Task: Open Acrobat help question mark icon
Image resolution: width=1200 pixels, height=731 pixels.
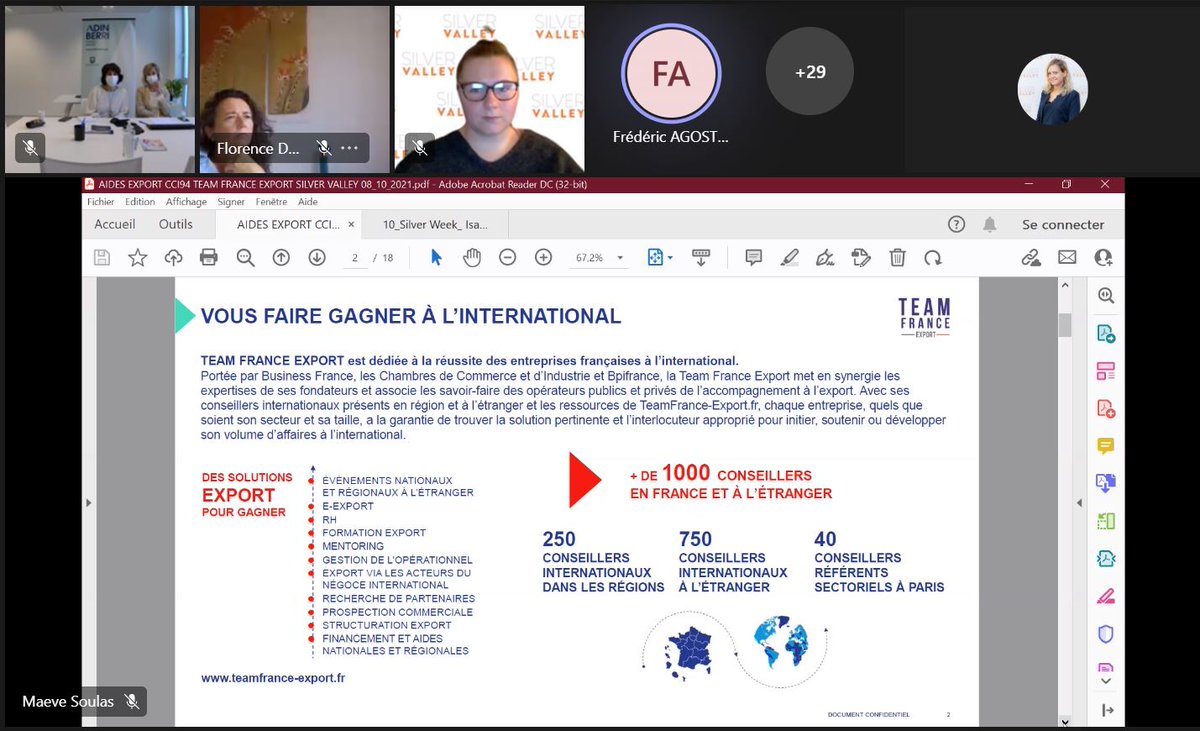Action: click(x=956, y=225)
